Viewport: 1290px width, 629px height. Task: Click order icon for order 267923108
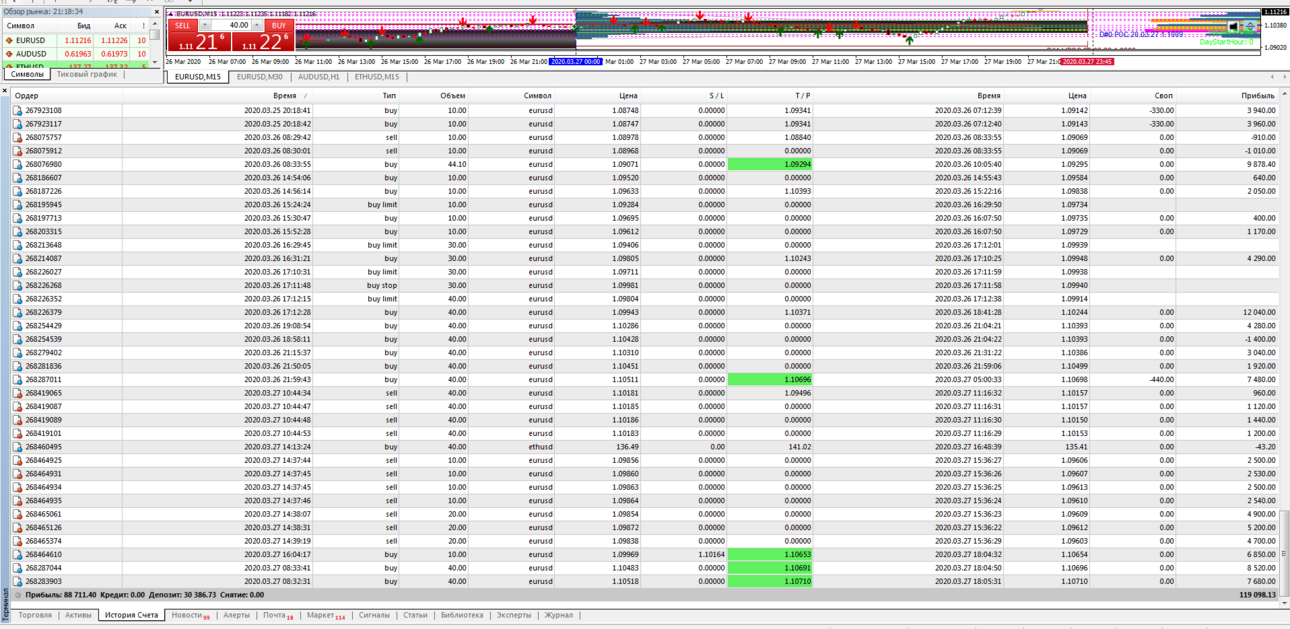(17, 110)
